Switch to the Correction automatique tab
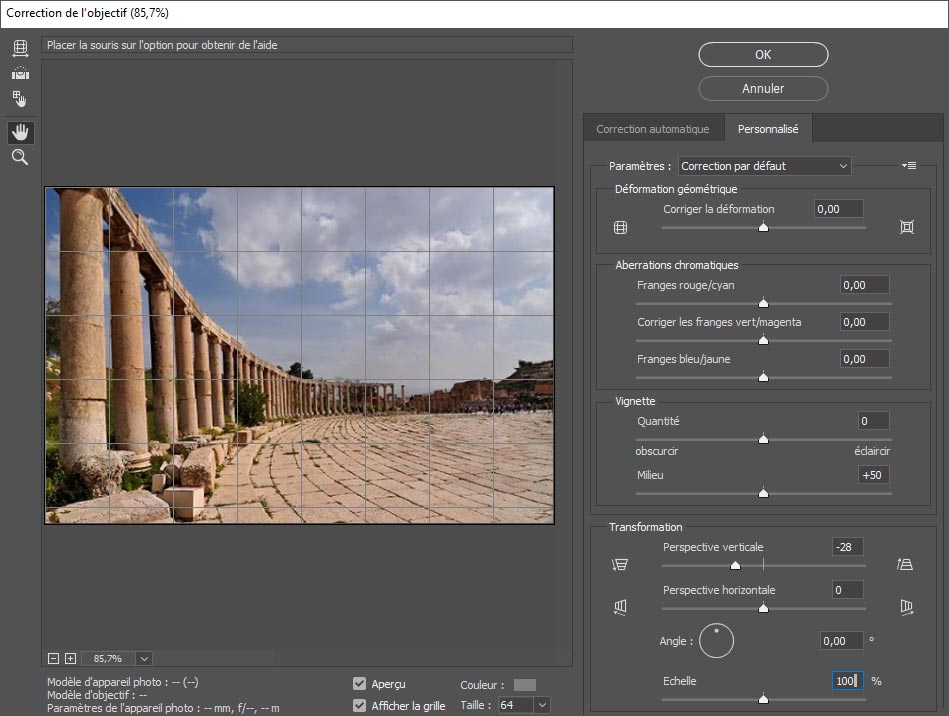The image size is (949, 716). pos(652,129)
